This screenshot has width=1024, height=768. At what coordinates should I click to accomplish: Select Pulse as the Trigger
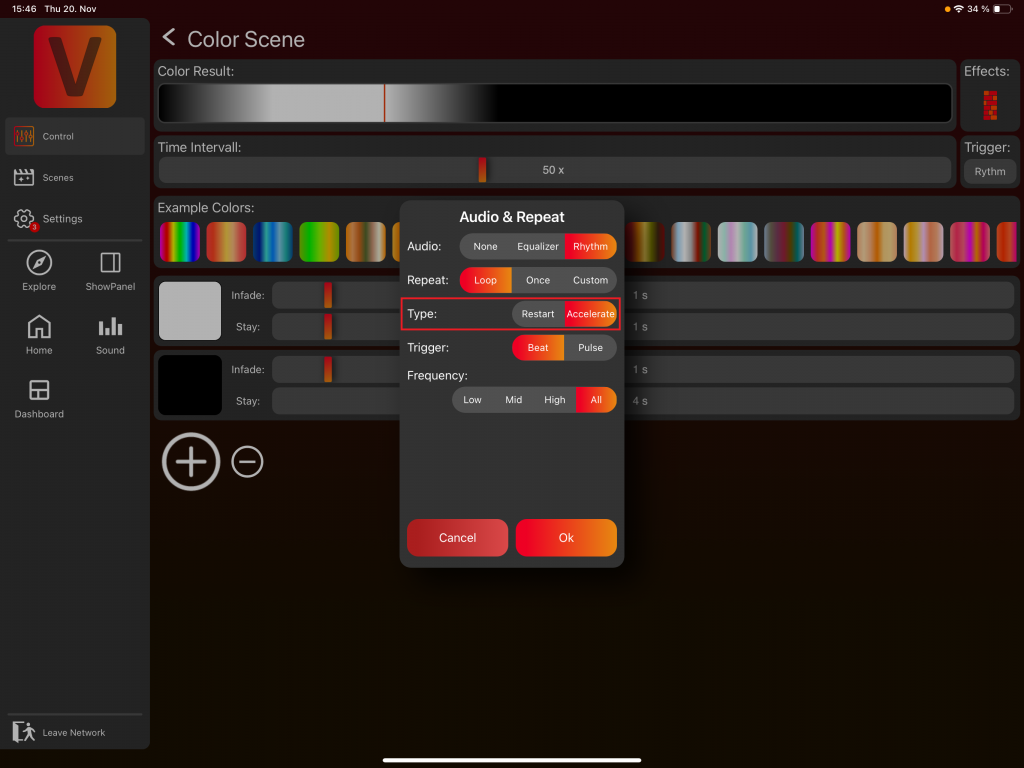pos(590,348)
